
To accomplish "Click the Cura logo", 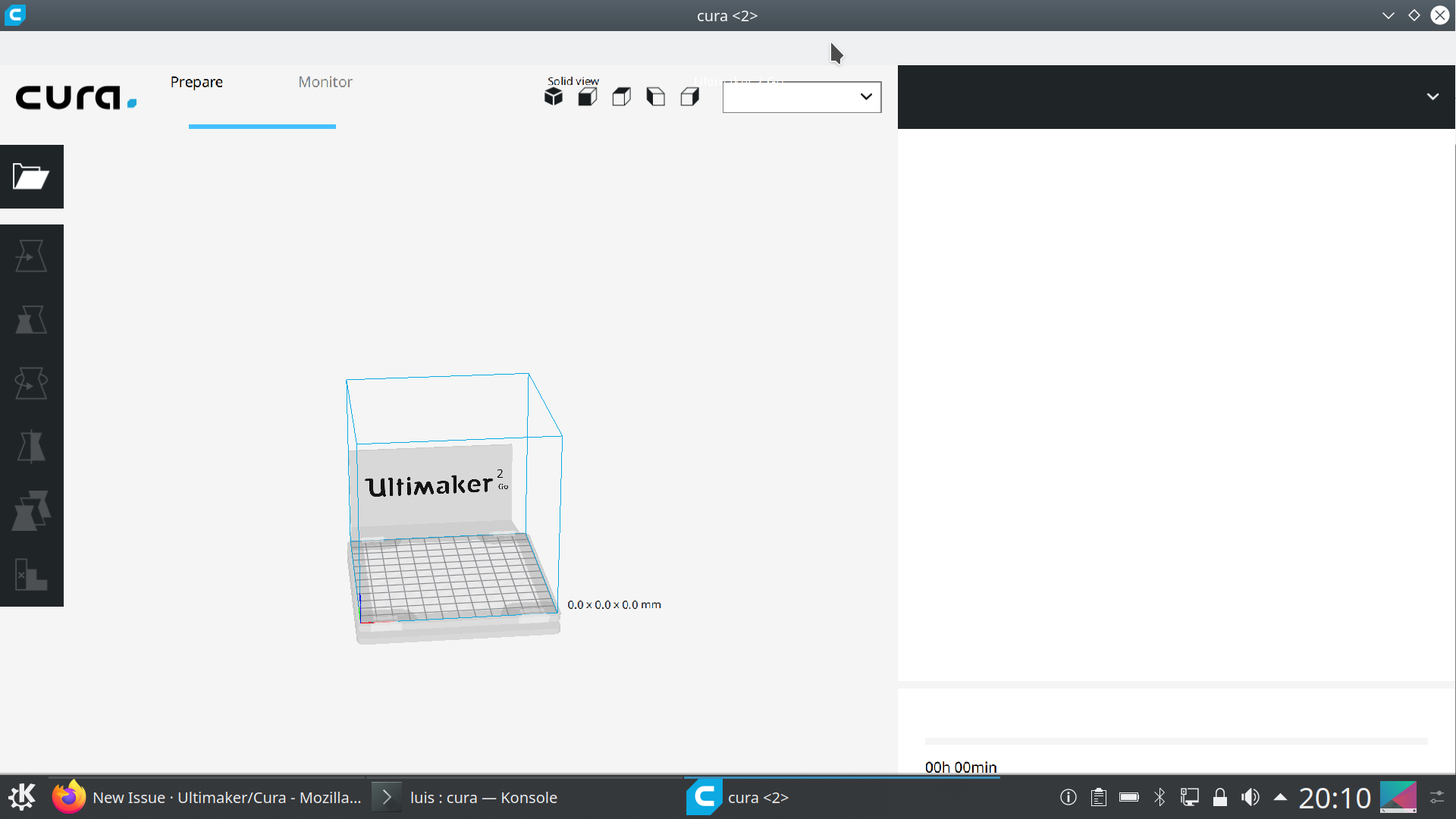I will [76, 98].
